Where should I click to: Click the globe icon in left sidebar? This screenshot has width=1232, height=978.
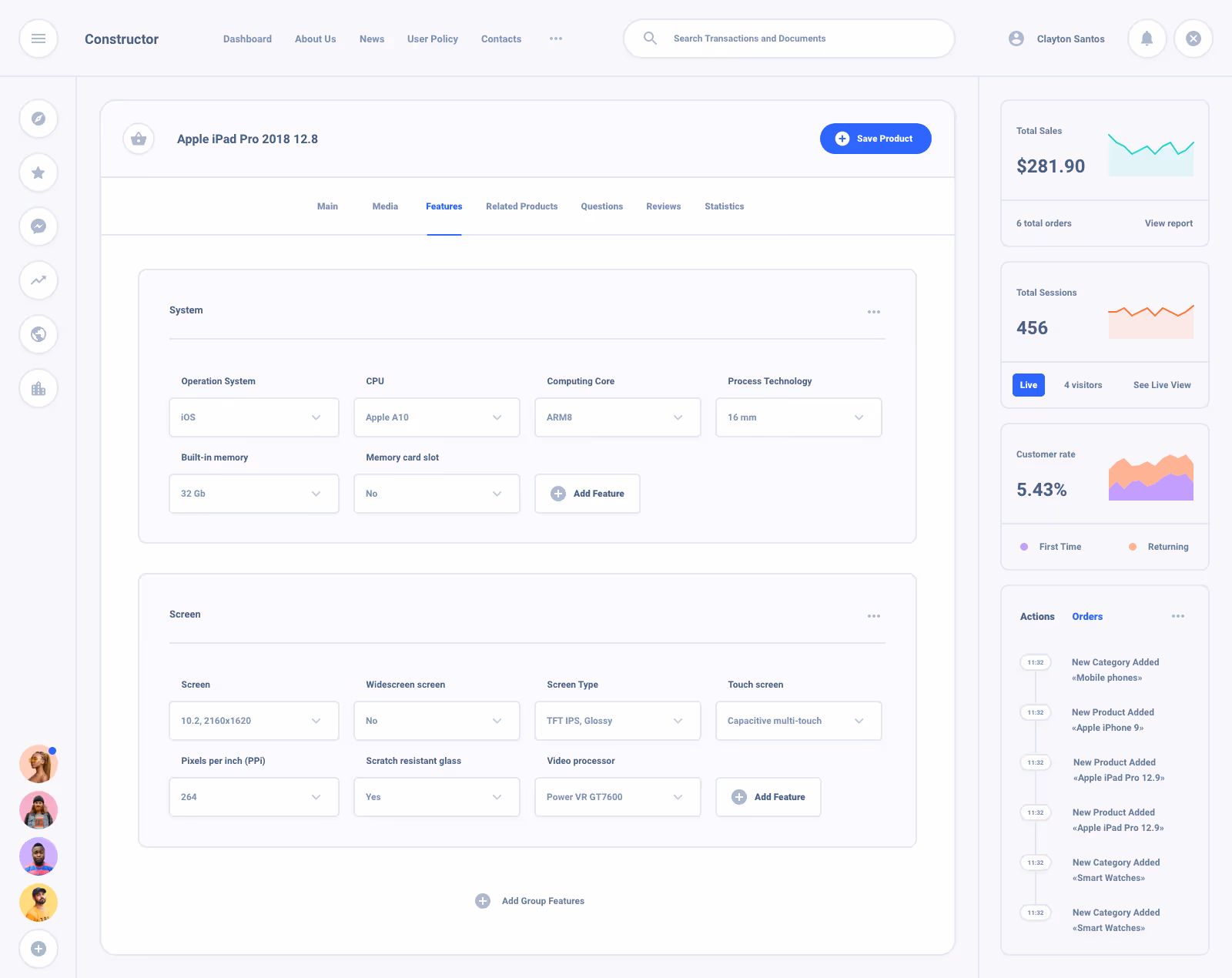[38, 334]
